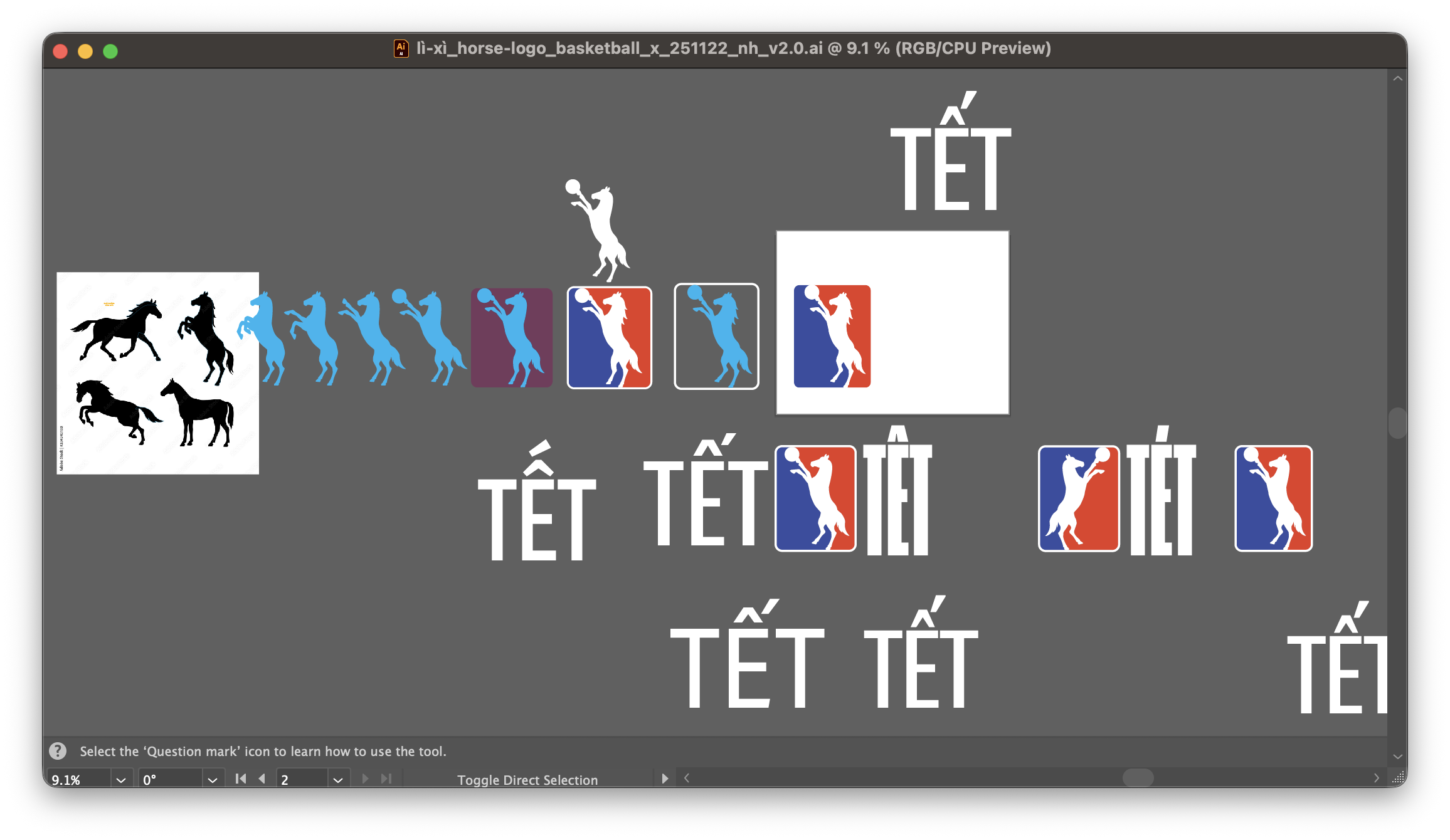This screenshot has width=1450, height=840.
Task: Minimize the window with the yellow button
Action: click(85, 51)
